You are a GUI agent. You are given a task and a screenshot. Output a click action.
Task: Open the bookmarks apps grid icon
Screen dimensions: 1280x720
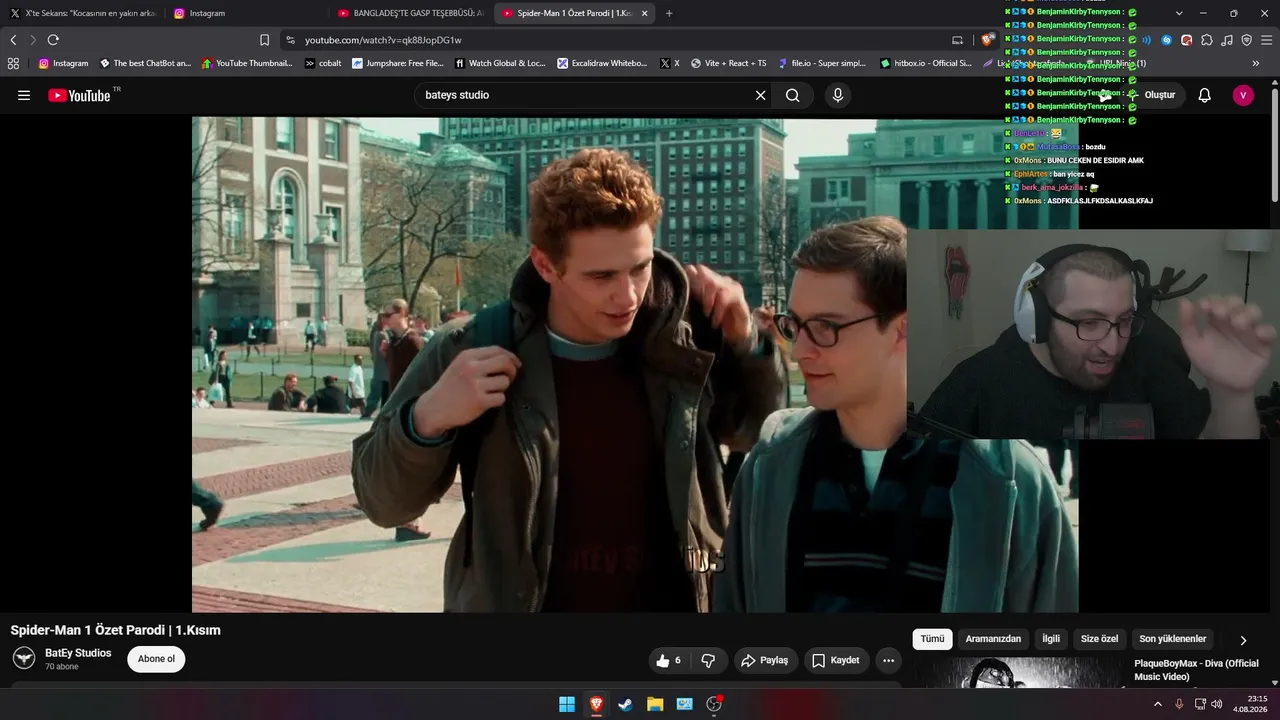pos(13,63)
